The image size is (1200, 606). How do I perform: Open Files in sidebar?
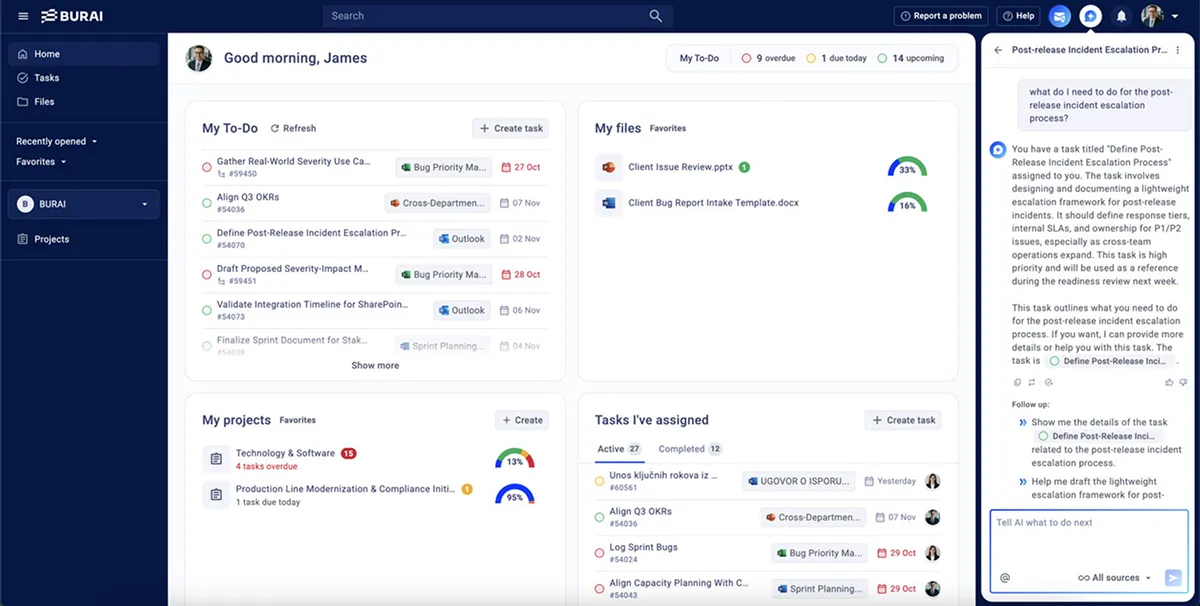pyautogui.click(x=84, y=101)
